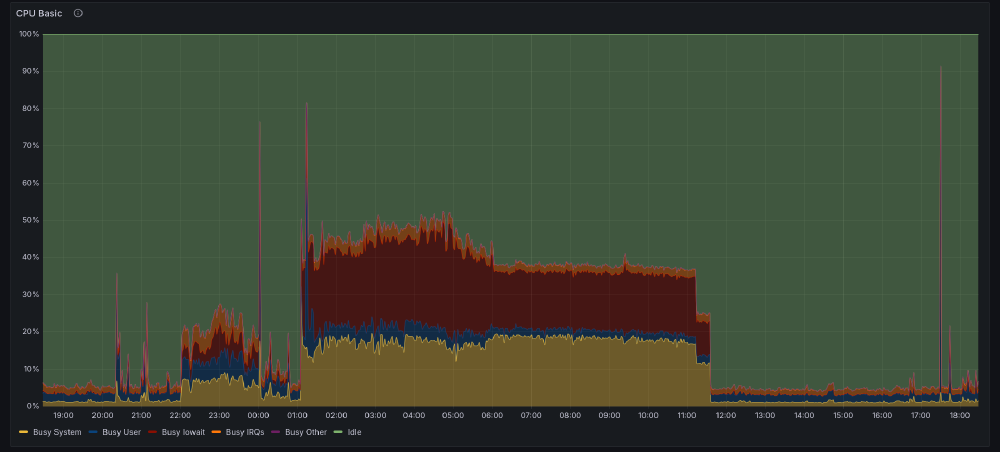
Task: Open the CPU Basic panel title menu
Action: click(x=39, y=13)
